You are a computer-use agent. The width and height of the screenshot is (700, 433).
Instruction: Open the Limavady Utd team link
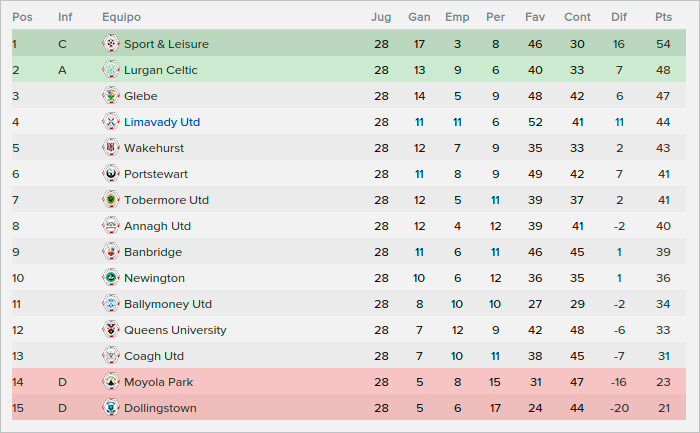click(162, 122)
